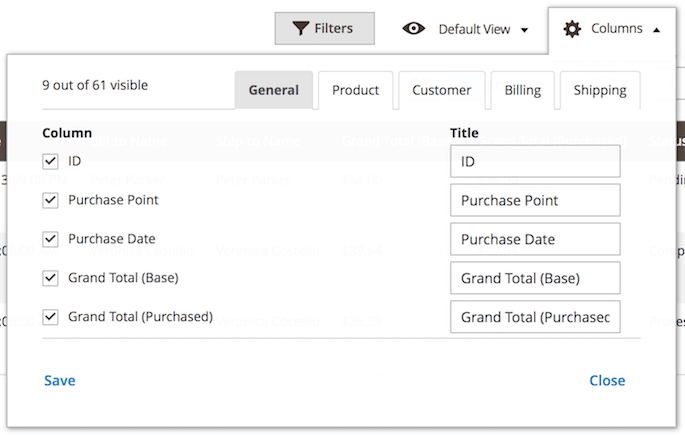Click the Purchase Date title field
Viewport: 685px width, 435px height.
tap(535, 239)
